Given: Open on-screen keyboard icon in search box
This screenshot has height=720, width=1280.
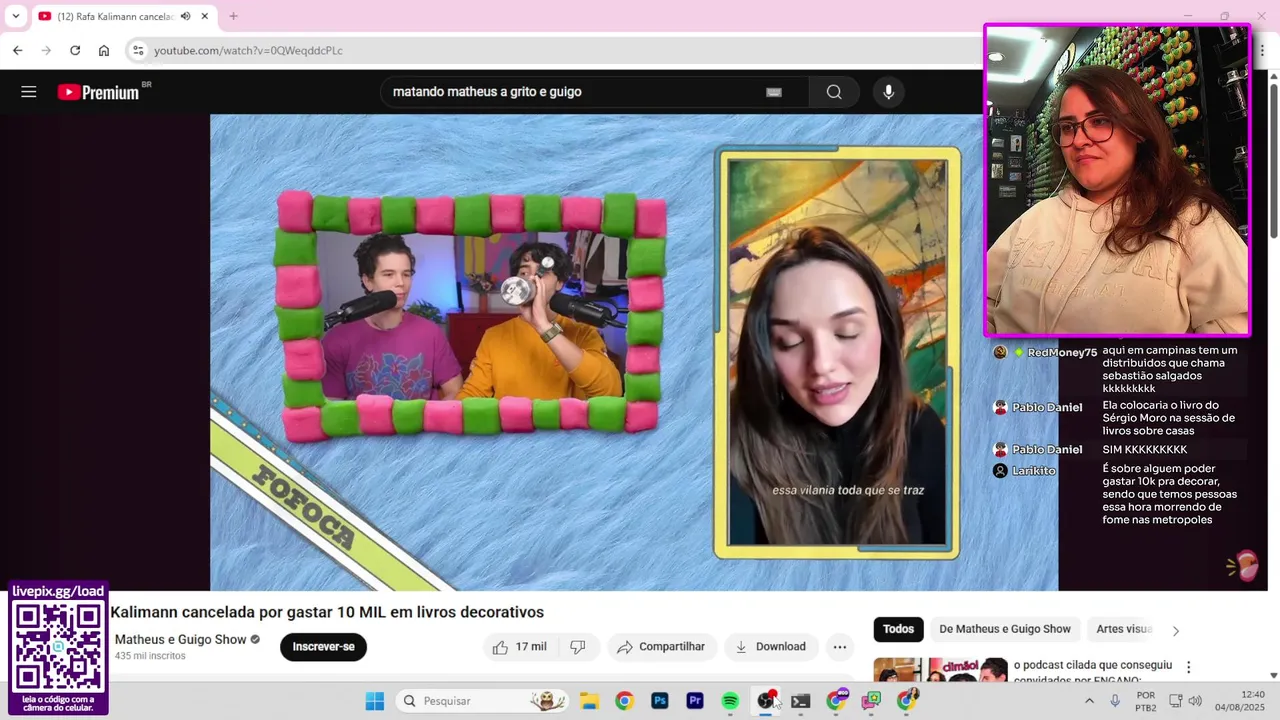Looking at the screenshot, I should pos(773,92).
